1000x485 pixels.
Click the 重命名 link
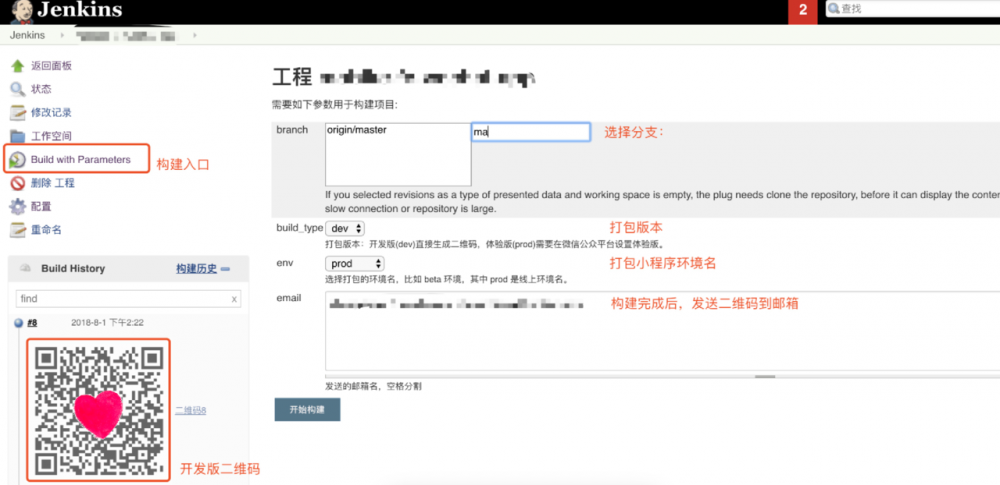46,230
